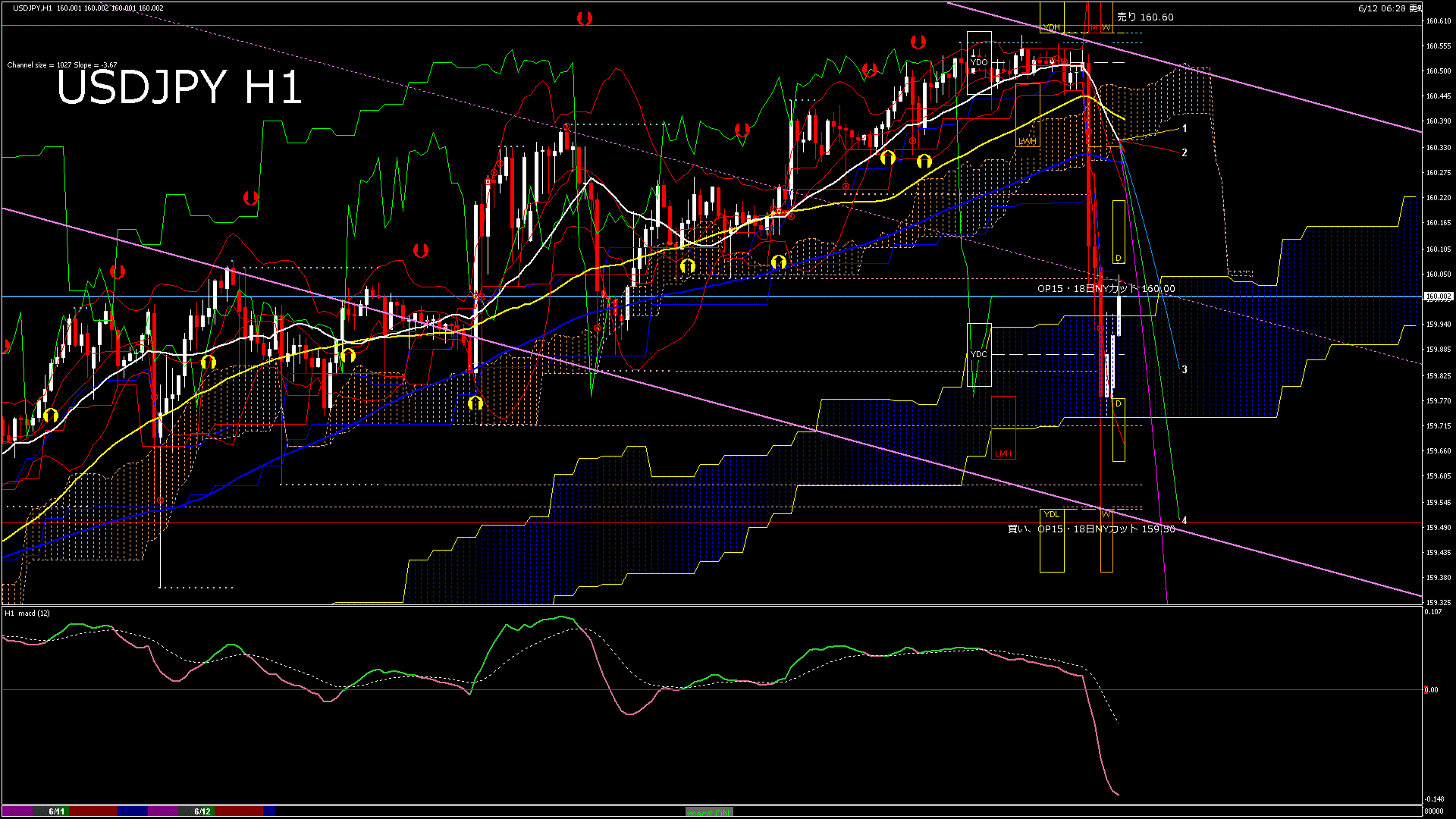Click the MACD zero level label 0.00
The width and height of the screenshot is (1456, 819).
(1431, 690)
